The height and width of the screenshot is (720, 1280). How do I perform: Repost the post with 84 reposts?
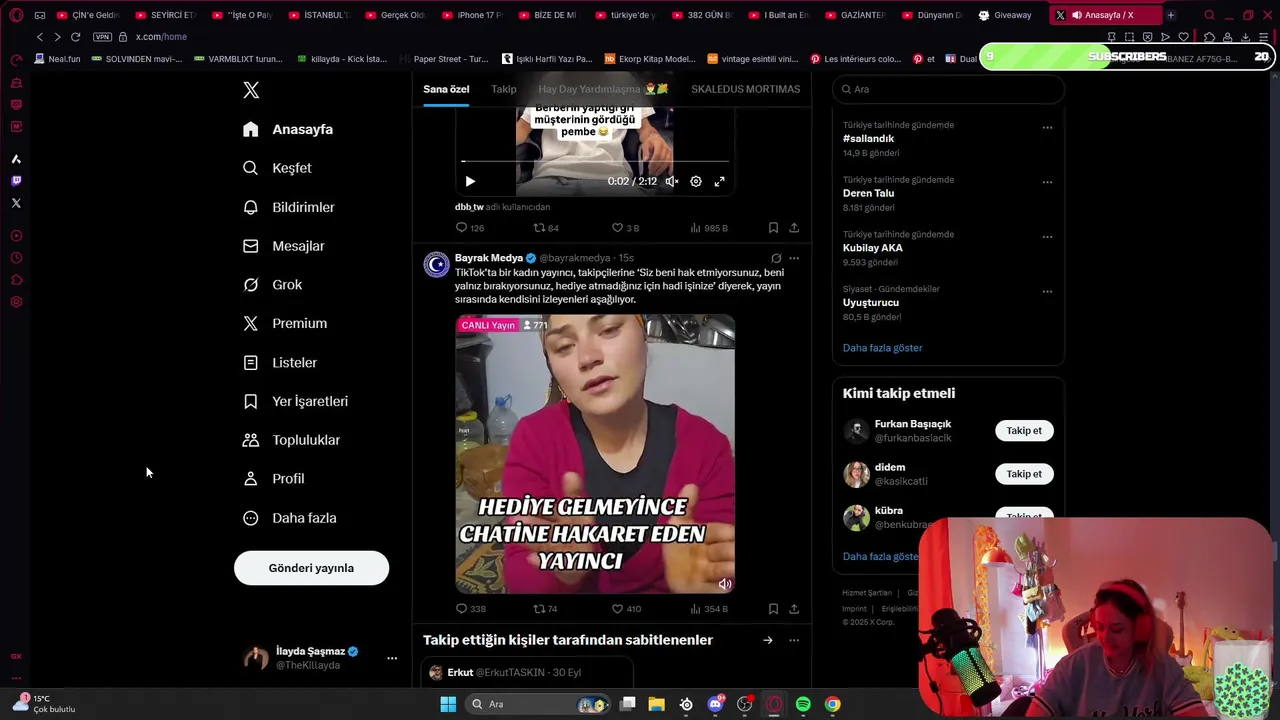(546, 228)
